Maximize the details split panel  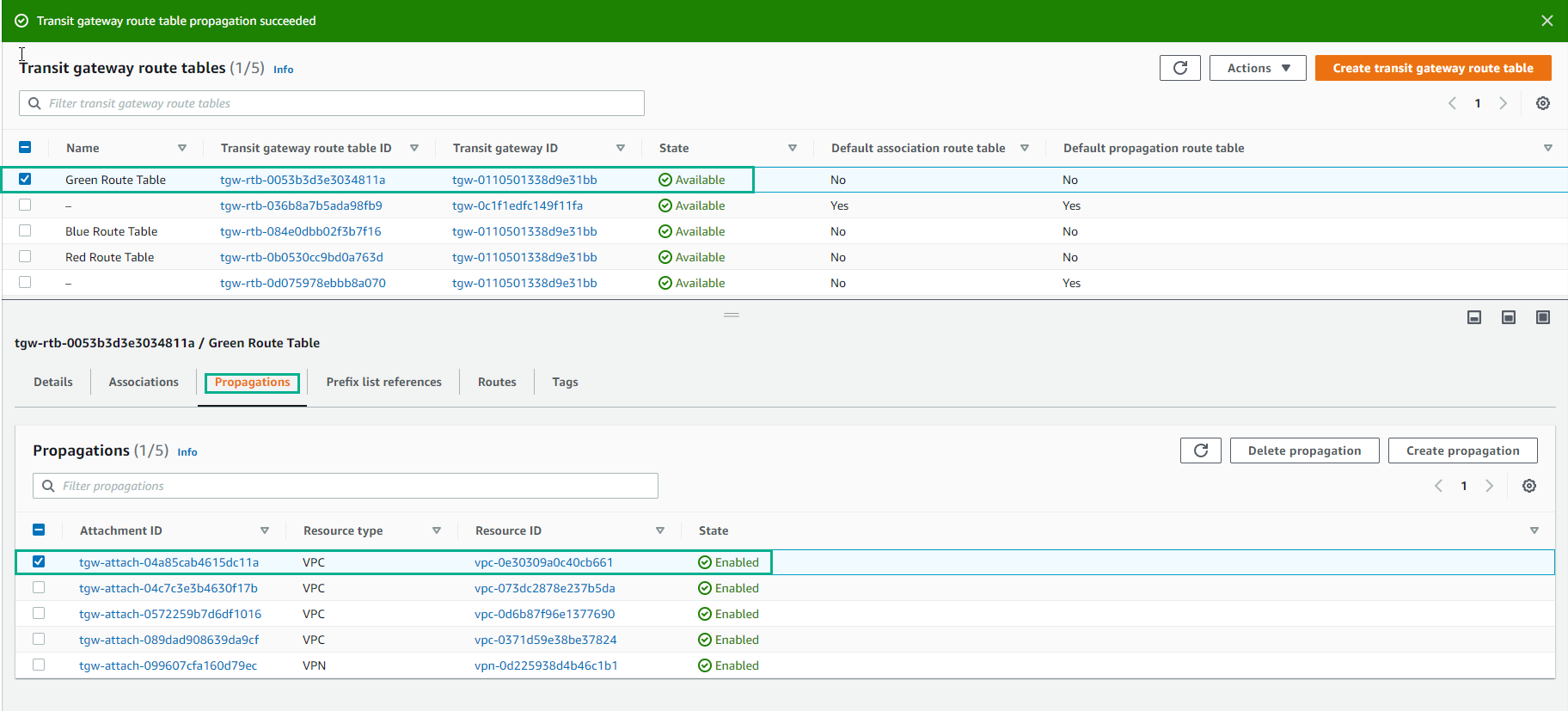coord(1543,317)
